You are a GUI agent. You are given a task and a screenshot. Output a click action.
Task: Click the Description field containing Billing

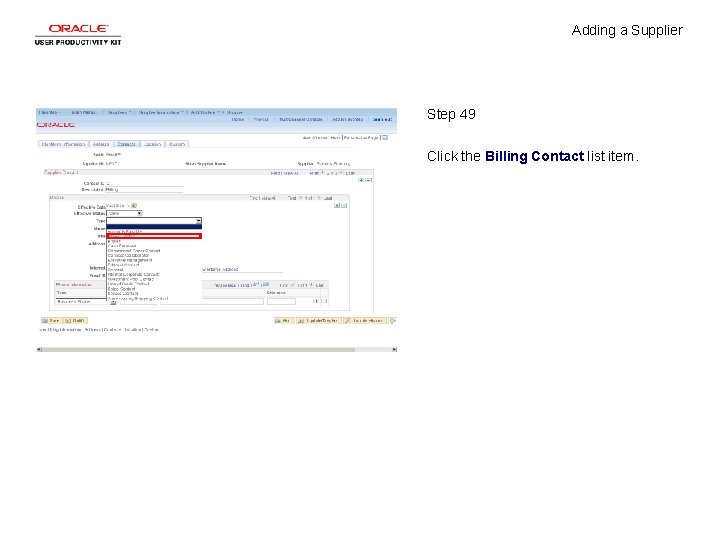tap(144, 190)
